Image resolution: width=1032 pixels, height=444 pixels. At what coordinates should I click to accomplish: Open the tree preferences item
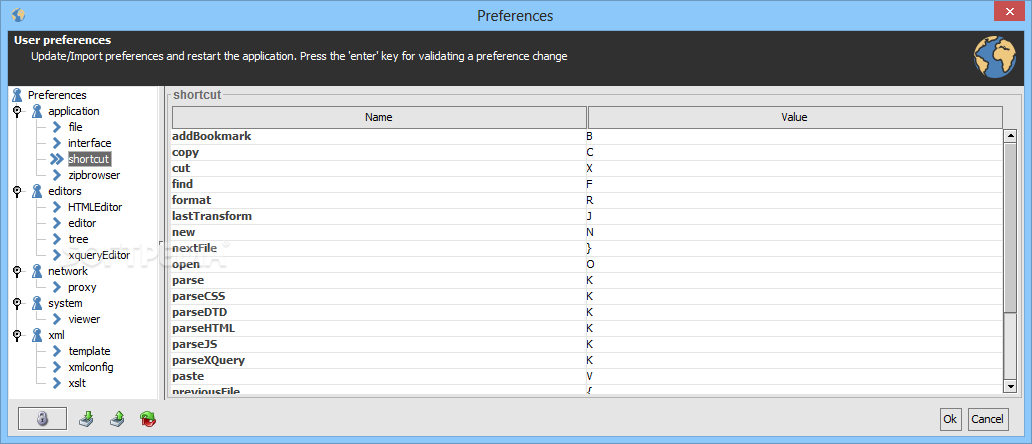(78, 239)
